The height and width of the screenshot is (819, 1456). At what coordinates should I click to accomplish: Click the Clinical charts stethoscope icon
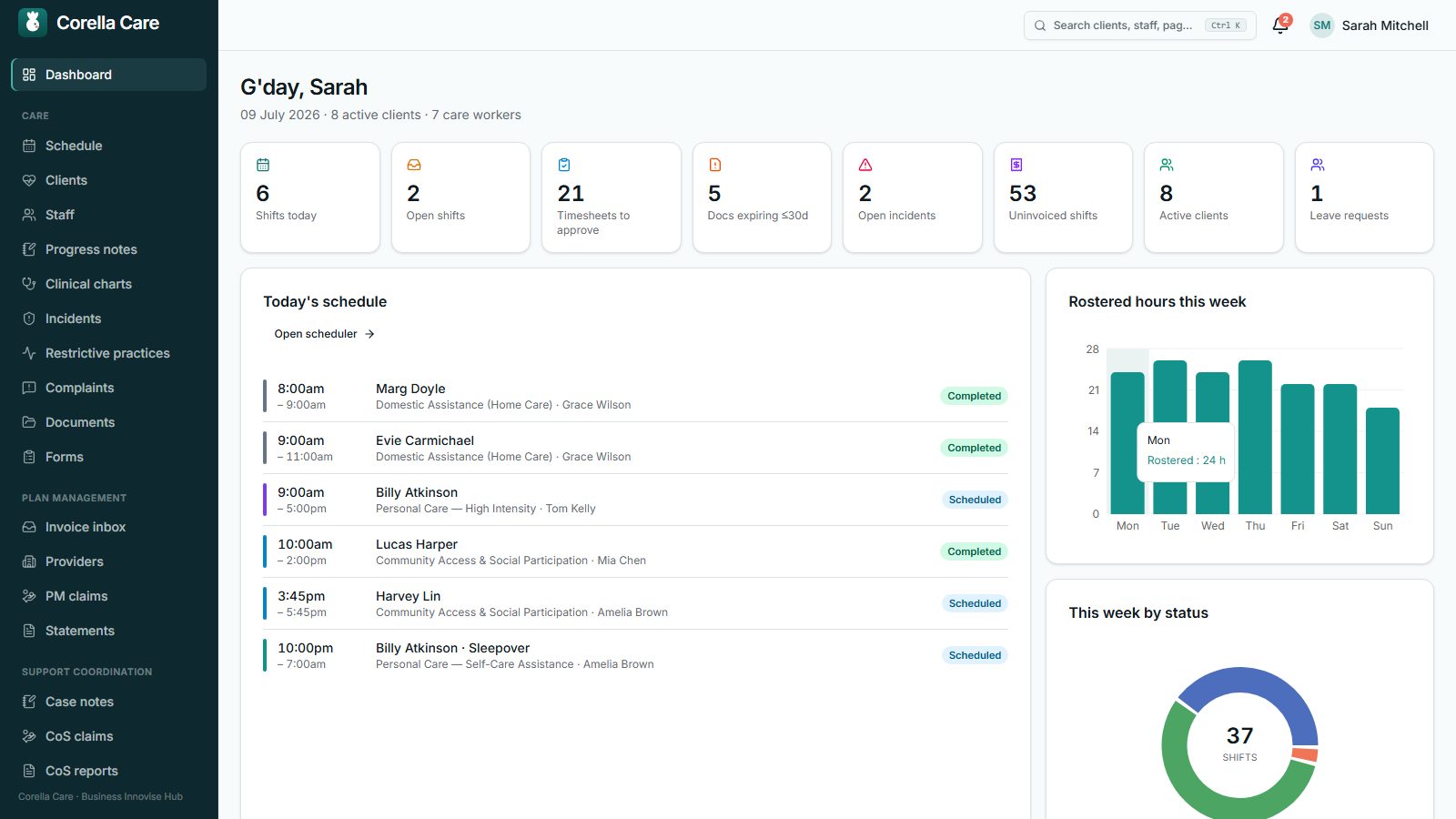(x=29, y=284)
